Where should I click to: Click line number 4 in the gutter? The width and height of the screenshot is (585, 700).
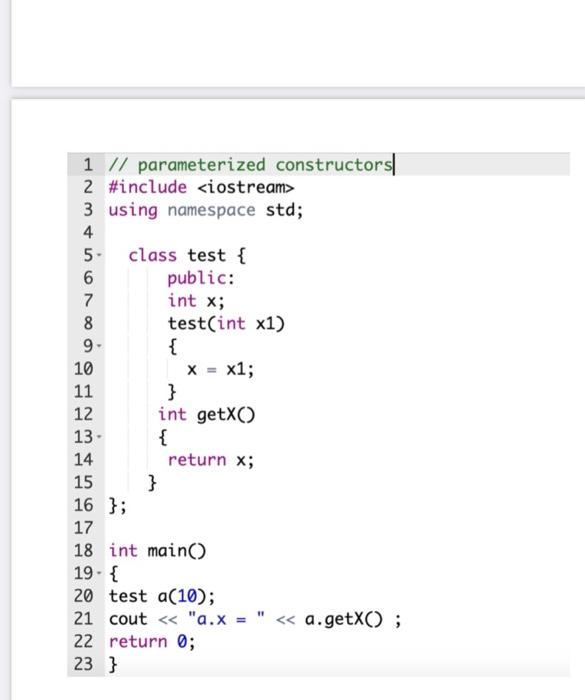pyautogui.click(x=88, y=233)
